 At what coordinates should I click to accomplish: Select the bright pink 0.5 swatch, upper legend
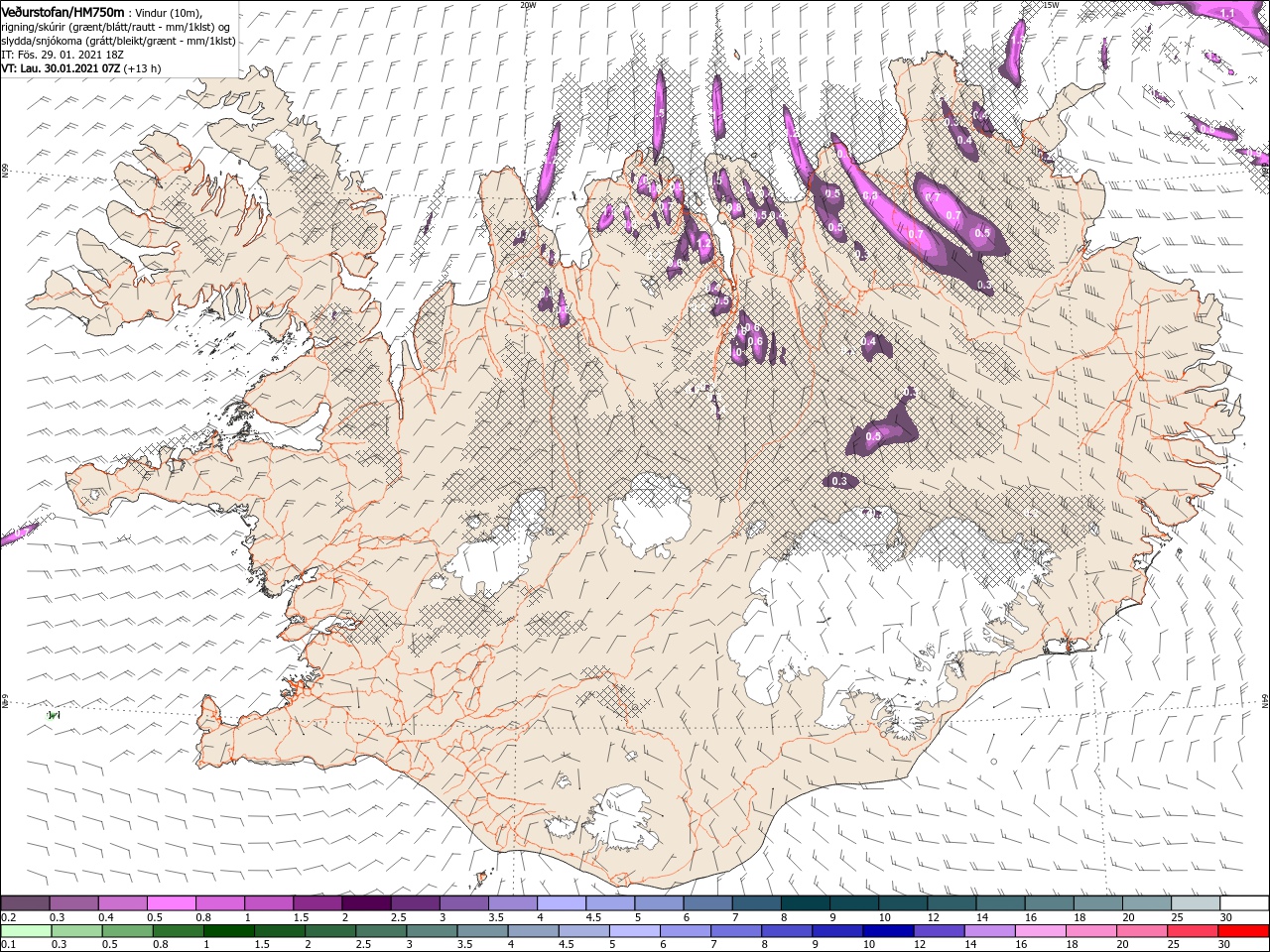click(171, 903)
